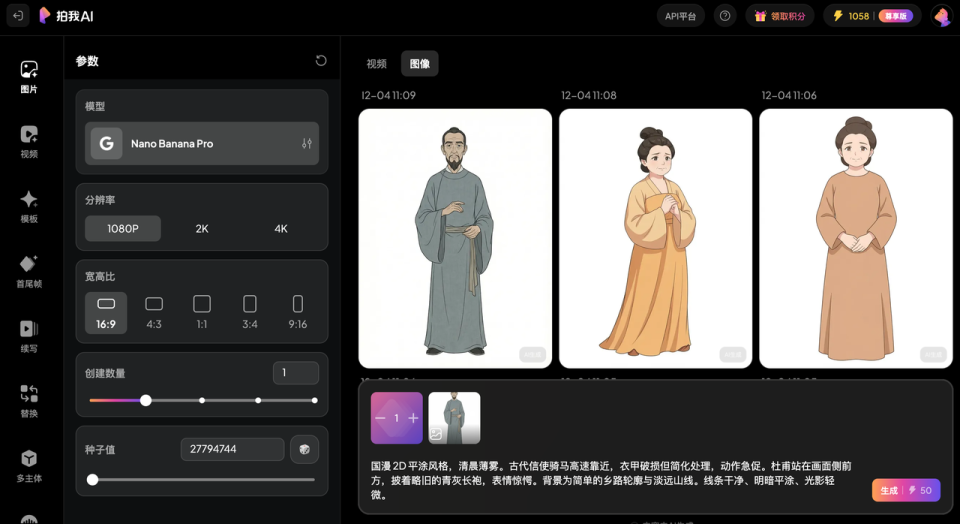
Task: Click the prompt text area
Action: tap(611, 481)
